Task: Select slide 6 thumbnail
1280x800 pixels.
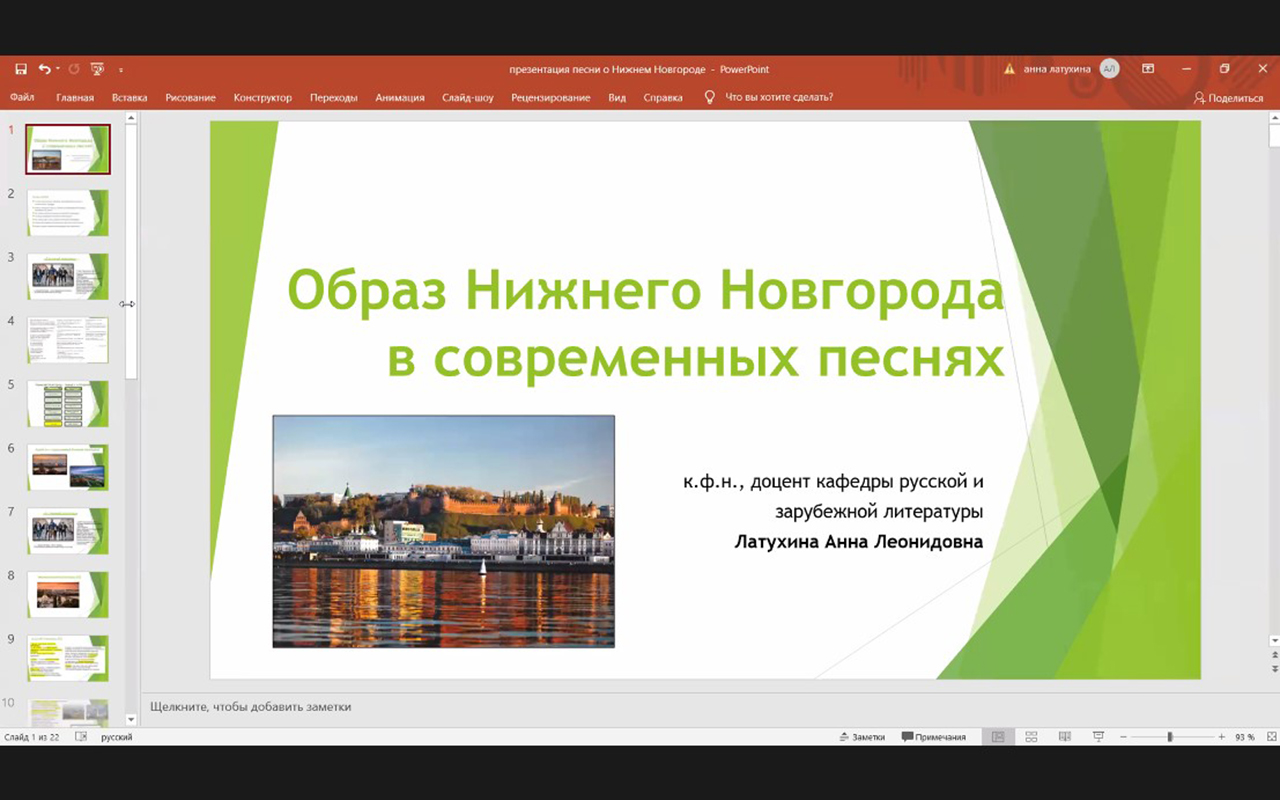Action: 68,468
